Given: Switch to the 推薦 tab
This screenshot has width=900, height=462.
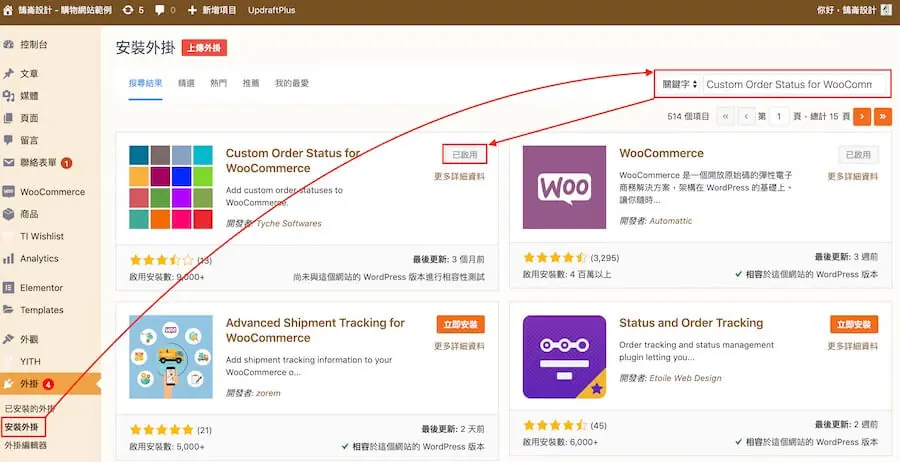Looking at the screenshot, I should click(x=251, y=83).
